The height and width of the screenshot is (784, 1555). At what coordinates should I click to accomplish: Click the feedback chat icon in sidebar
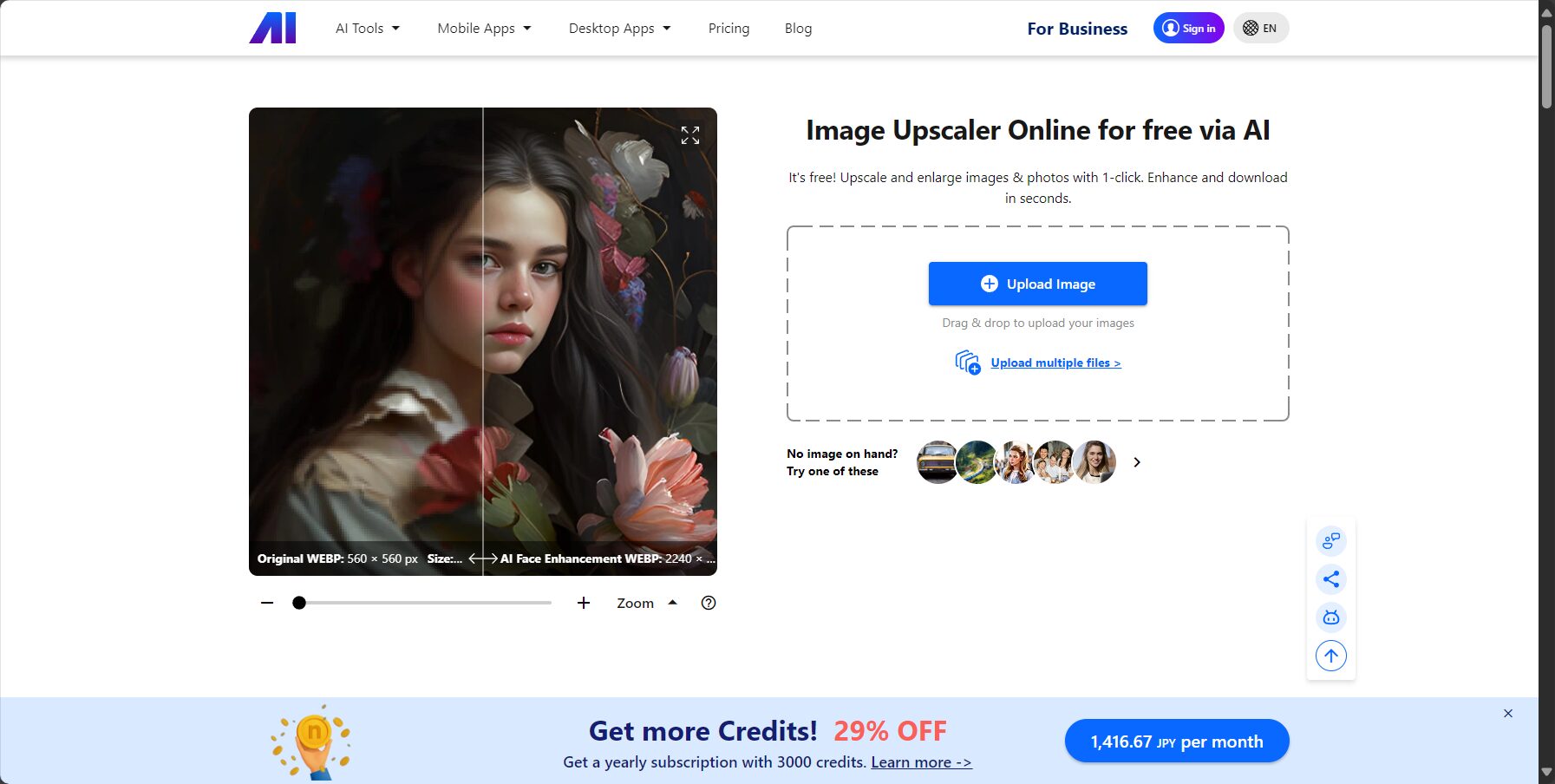[x=1331, y=541]
